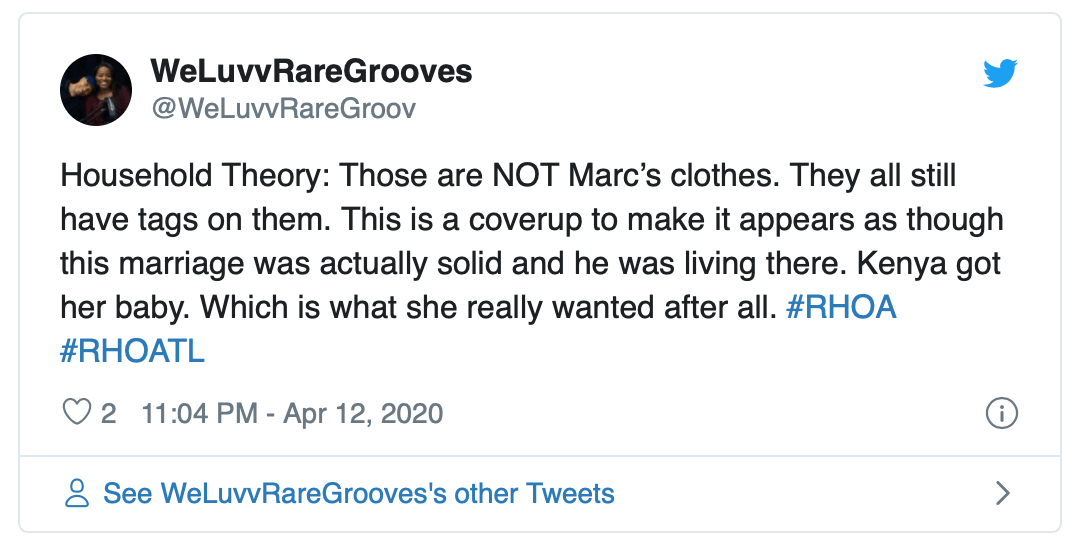Viewport: 1080px width, 552px height.
Task: Click the @WeLuvvRareGroov handle
Action: coord(283,109)
